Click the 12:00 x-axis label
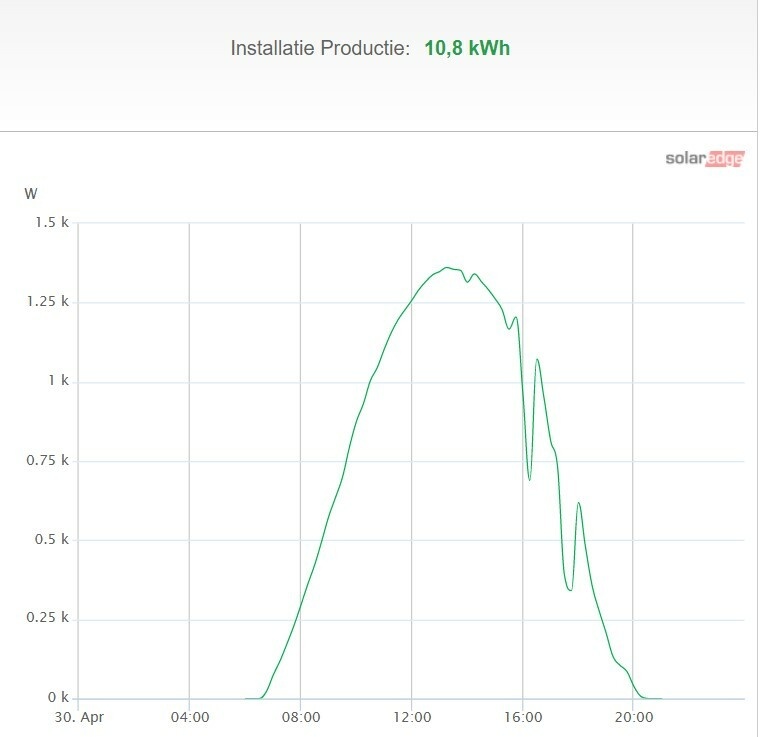 click(x=412, y=717)
